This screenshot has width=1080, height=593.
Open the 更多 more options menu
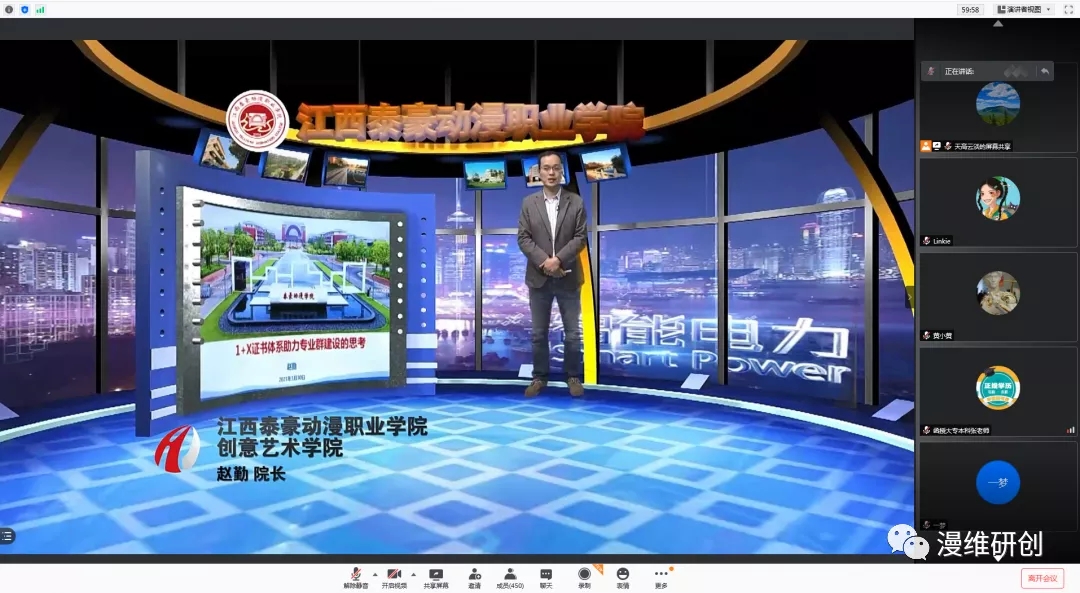click(661, 578)
